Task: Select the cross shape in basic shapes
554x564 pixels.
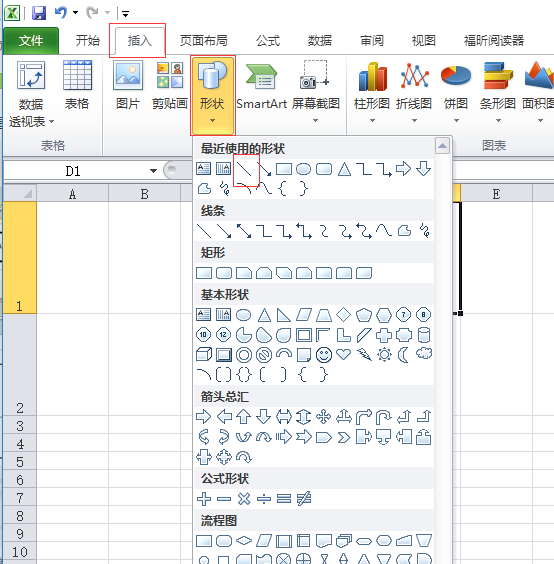Action: 384,335
